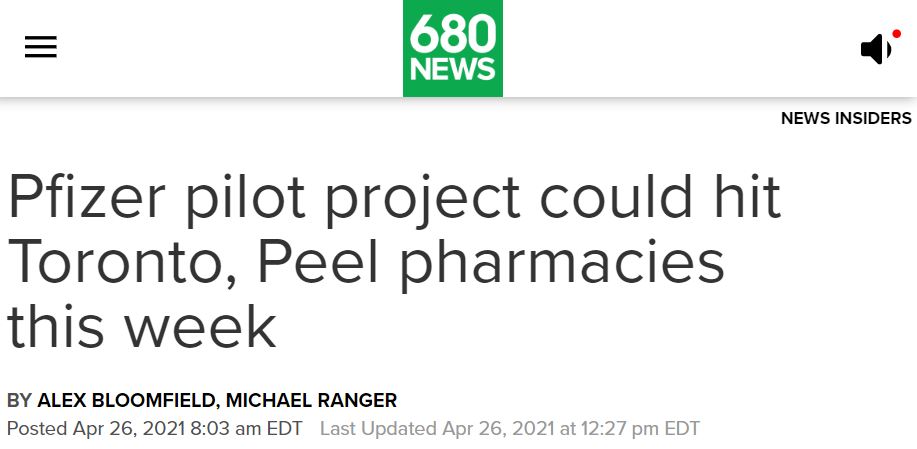The height and width of the screenshot is (449, 917).
Task: Click the white "680" numerals in logo
Action: click(453, 35)
